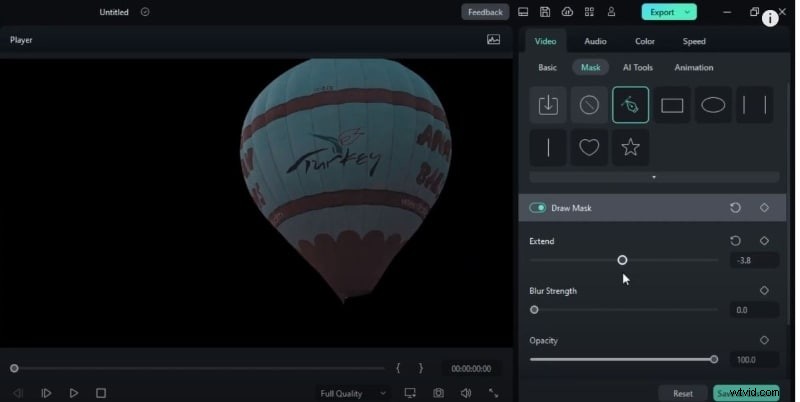
Task: Reset the Draw Mask settings
Action: [x=735, y=208]
